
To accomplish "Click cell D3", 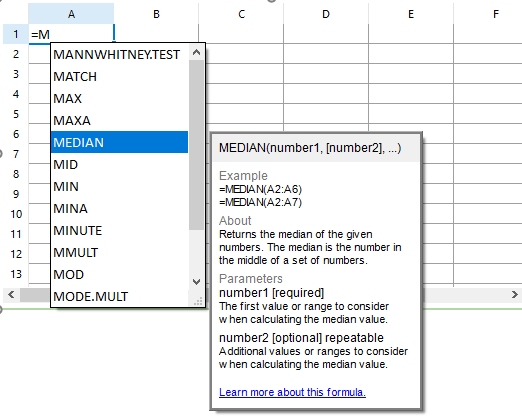I will 326,74.
